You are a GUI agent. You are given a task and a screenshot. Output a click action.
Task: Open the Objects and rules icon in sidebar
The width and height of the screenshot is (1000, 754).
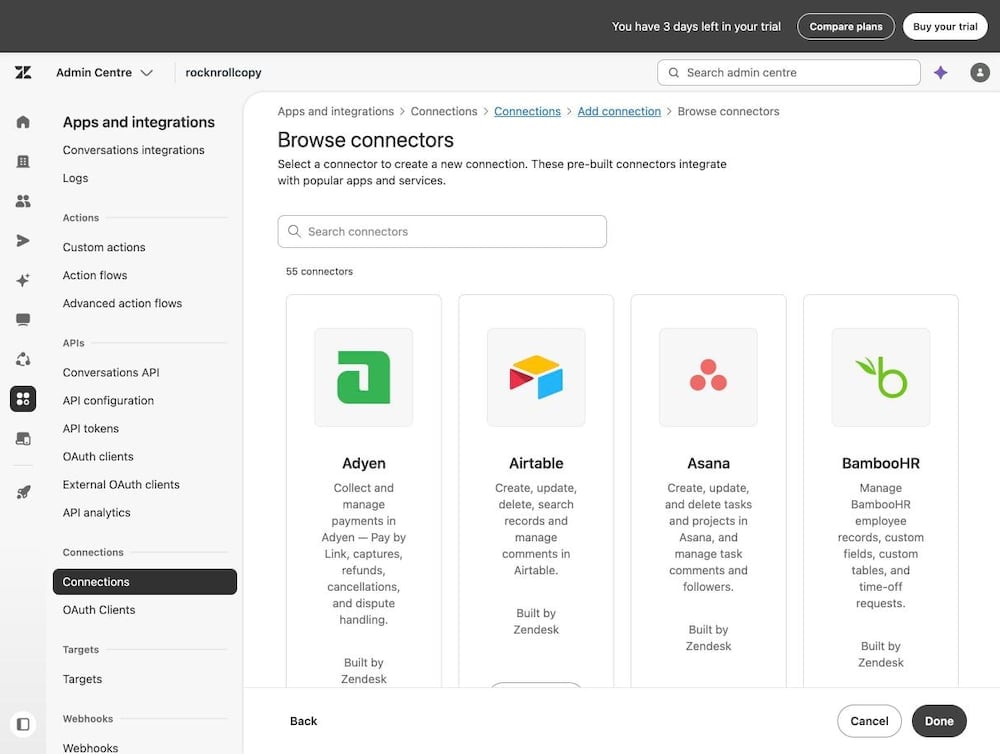coord(23,359)
